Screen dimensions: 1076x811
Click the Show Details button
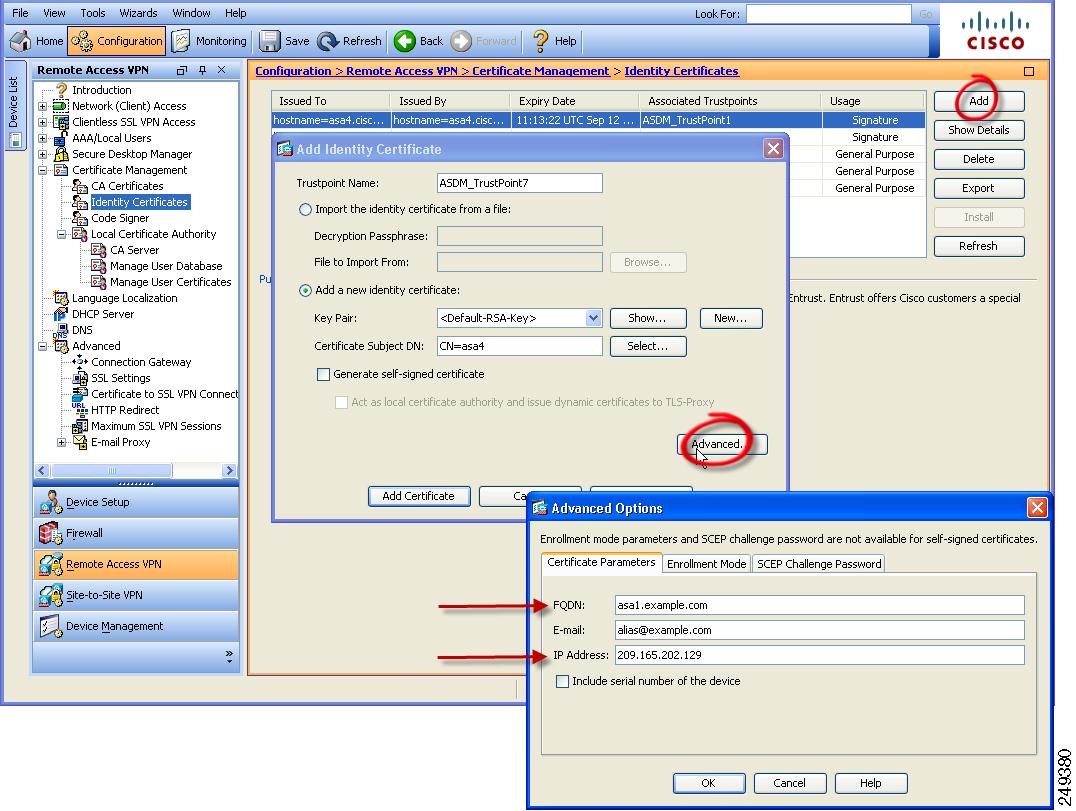tap(979, 130)
